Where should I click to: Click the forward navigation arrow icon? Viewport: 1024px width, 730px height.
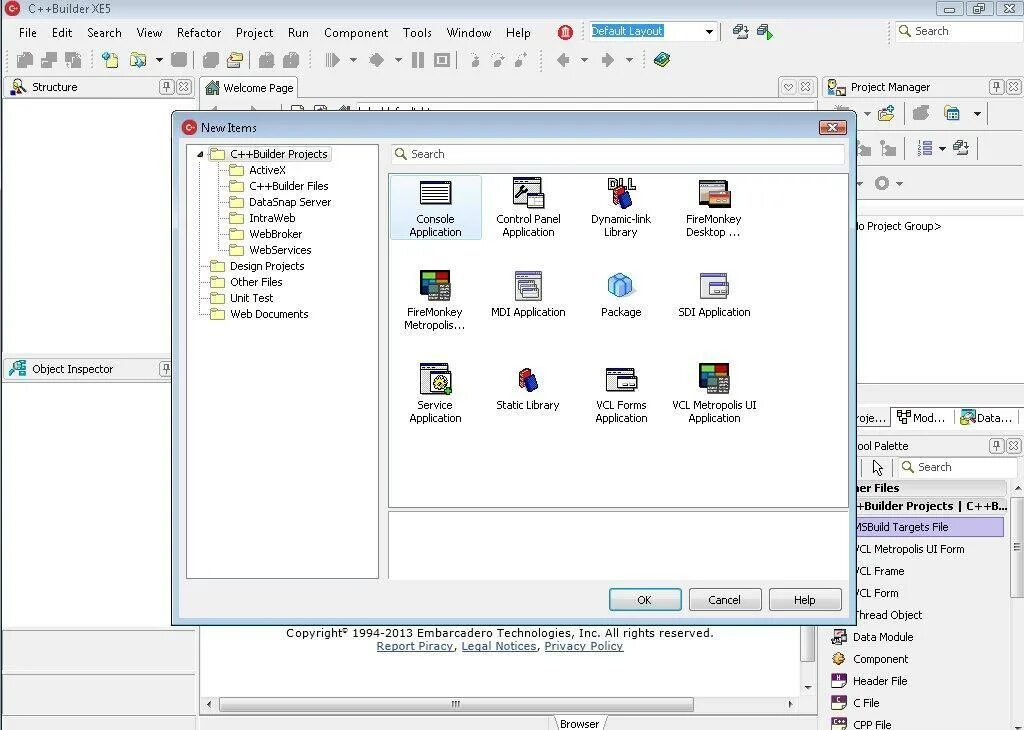point(608,60)
